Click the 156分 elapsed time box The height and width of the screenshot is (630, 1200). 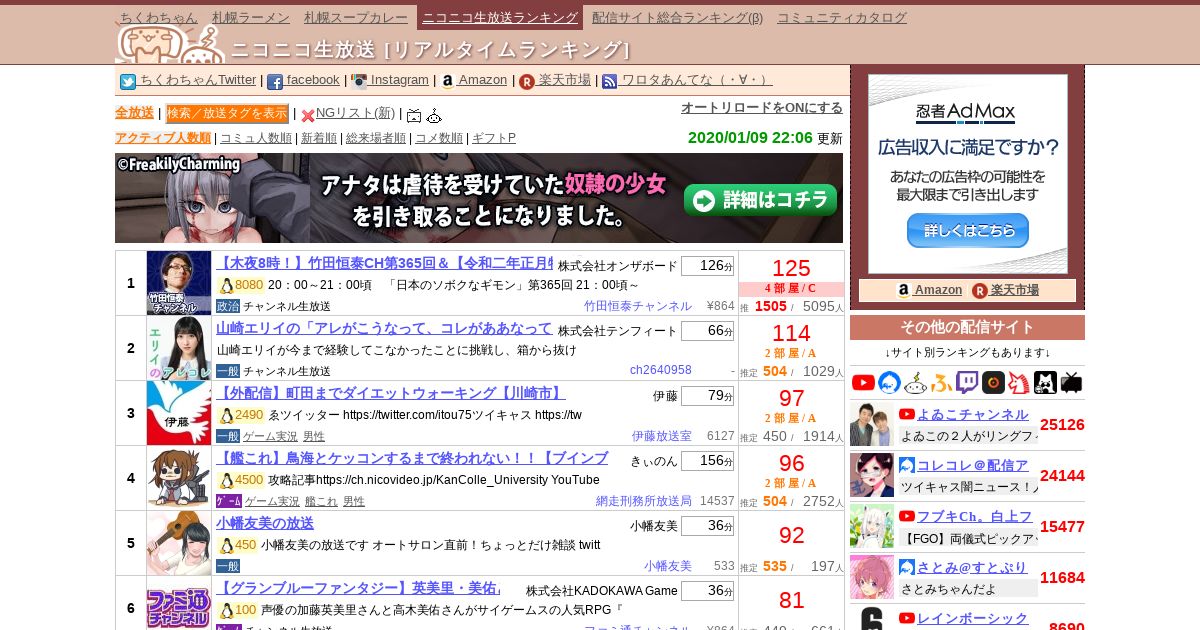[707, 461]
